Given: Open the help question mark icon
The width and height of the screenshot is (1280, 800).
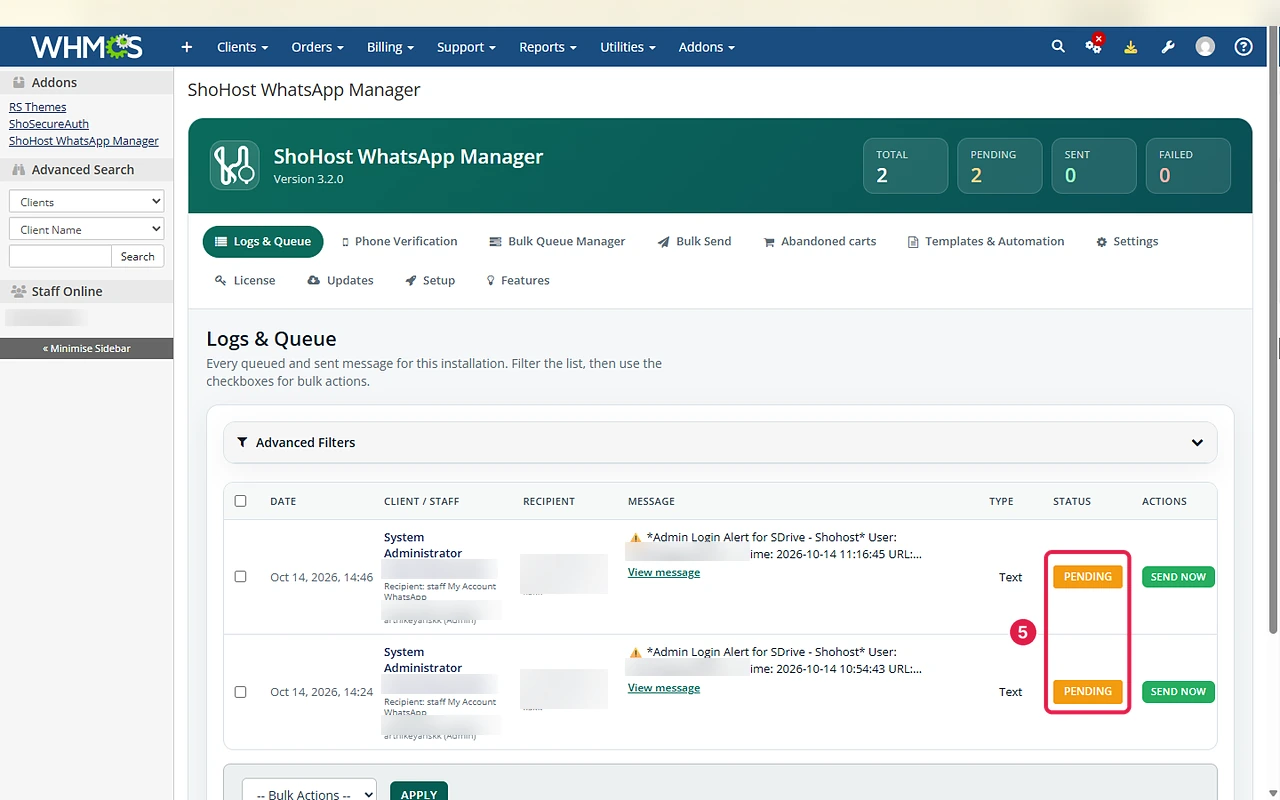Looking at the screenshot, I should coord(1243,47).
